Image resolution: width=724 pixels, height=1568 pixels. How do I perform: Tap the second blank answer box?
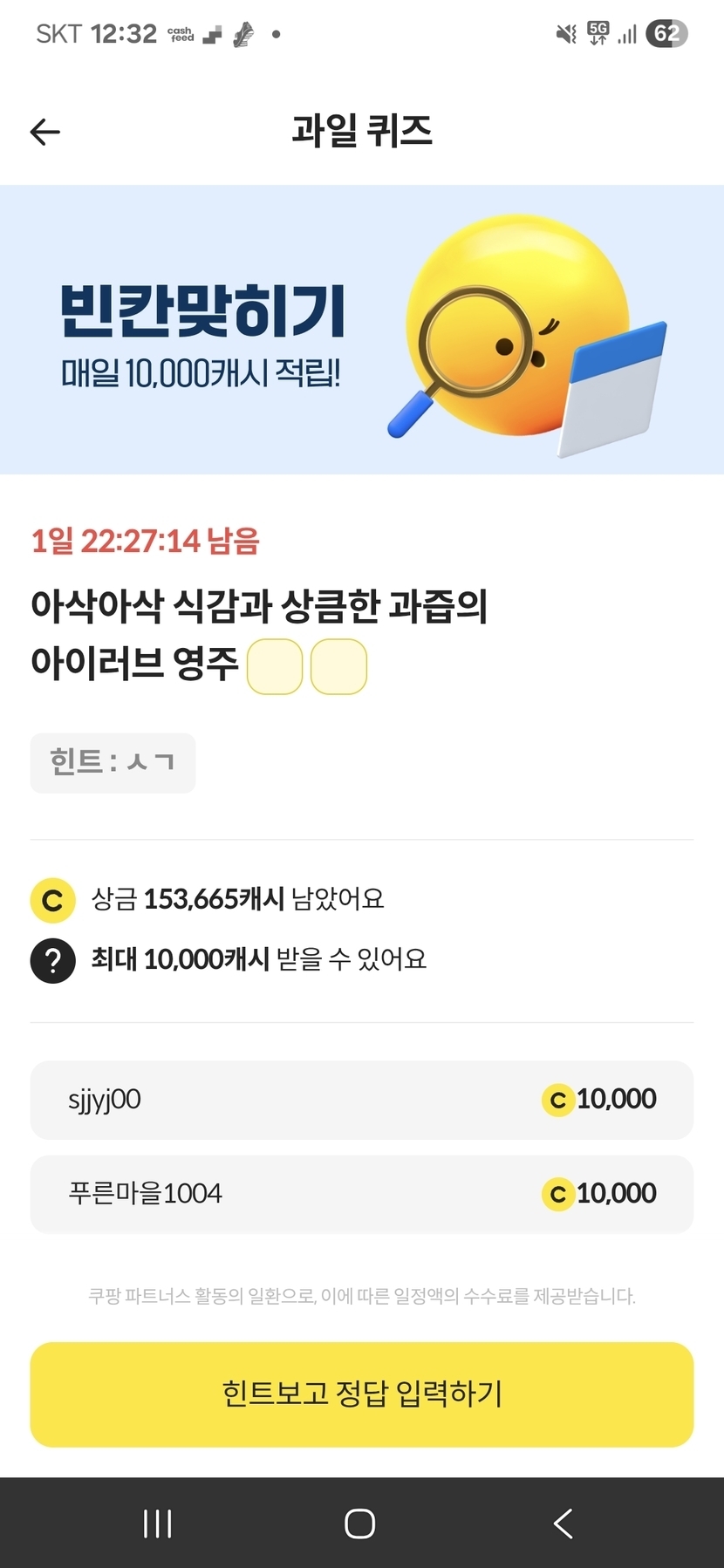pos(338,666)
